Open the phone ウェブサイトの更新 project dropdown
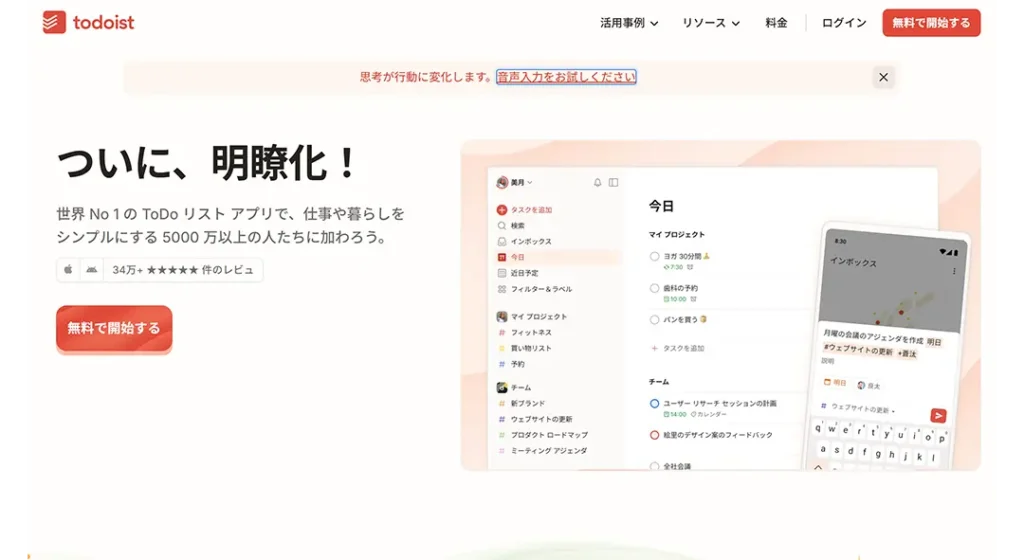The width and height of the screenshot is (1024, 560). 858,409
